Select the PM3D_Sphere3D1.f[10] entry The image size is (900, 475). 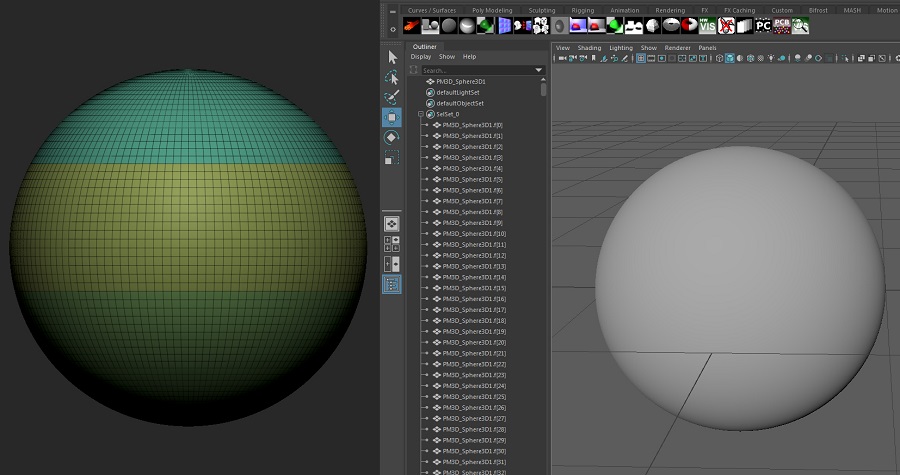pyautogui.click(x=474, y=234)
